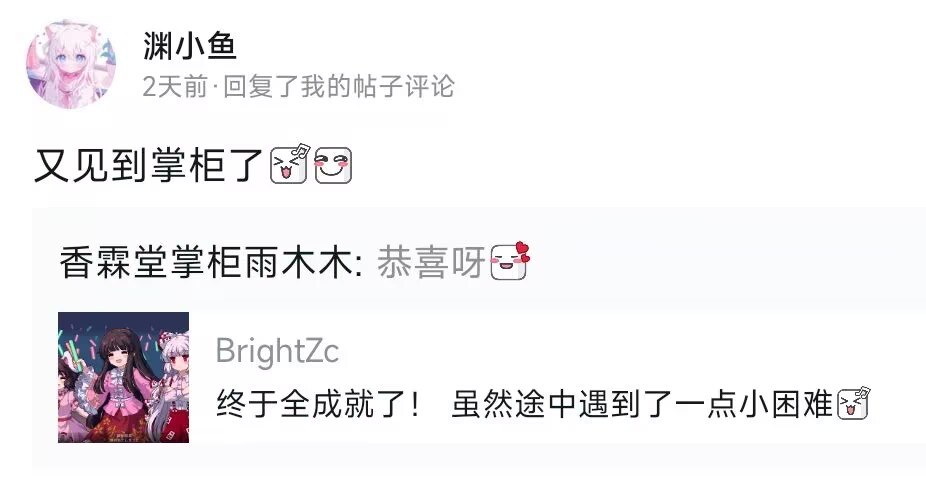
Task: Click the music-note laughing emoji in reply
Action: click(289, 164)
